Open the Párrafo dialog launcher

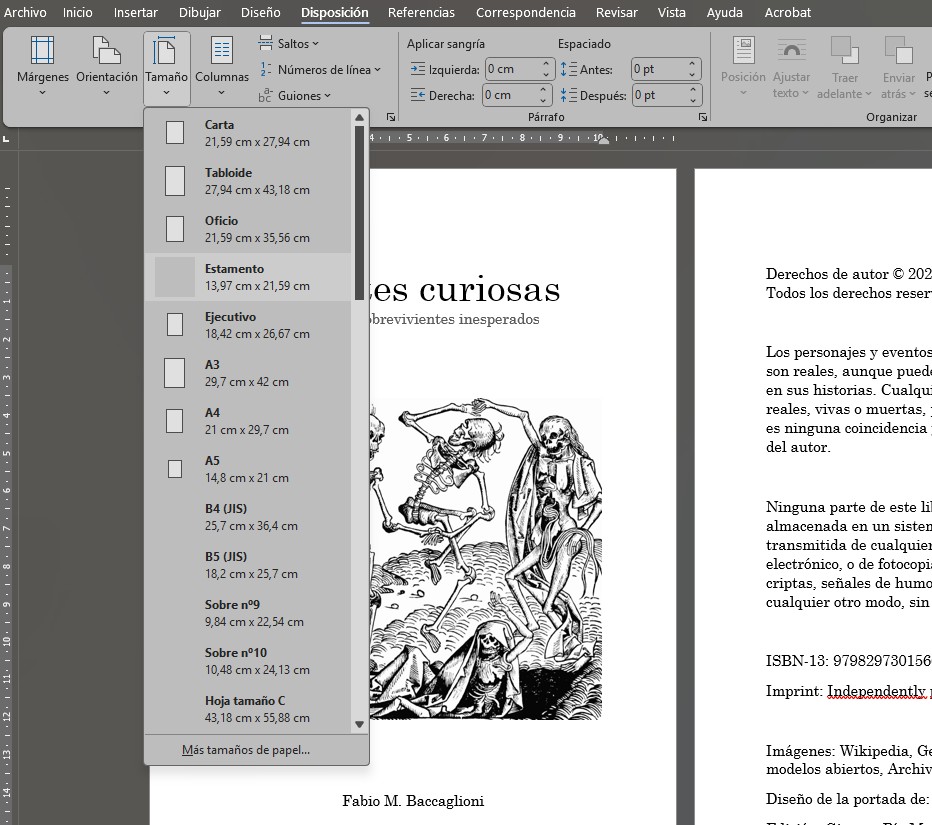click(703, 117)
